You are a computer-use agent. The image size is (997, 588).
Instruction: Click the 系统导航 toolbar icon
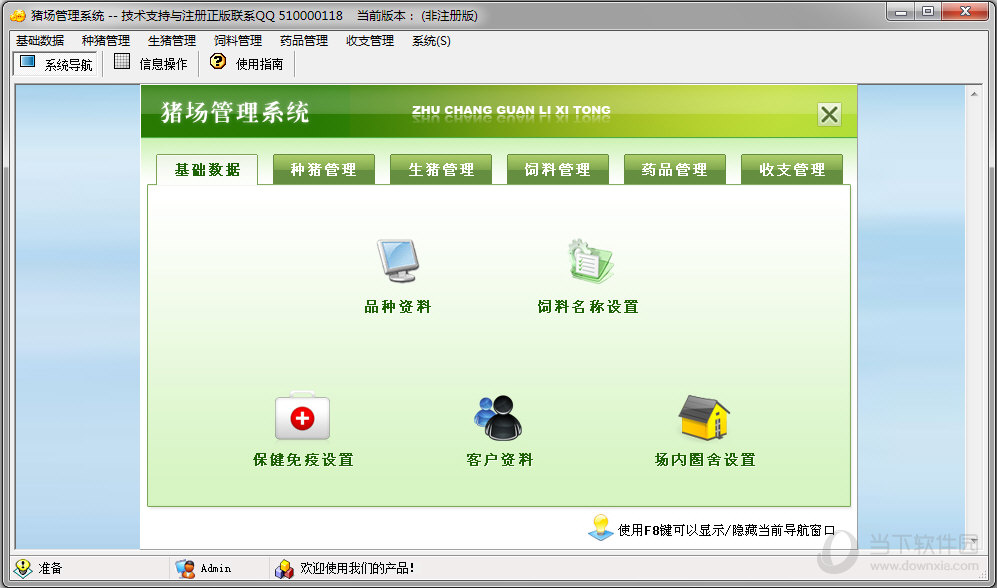click(x=27, y=62)
